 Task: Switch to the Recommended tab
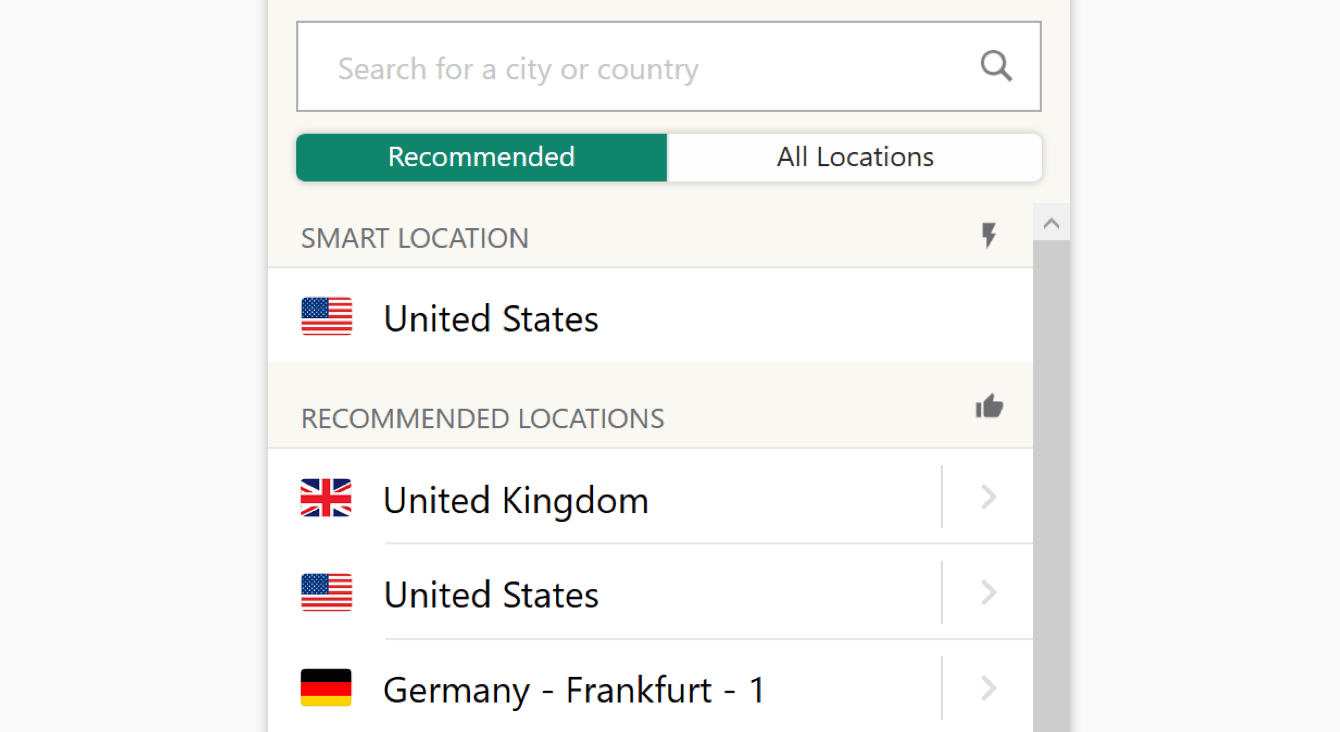point(482,157)
